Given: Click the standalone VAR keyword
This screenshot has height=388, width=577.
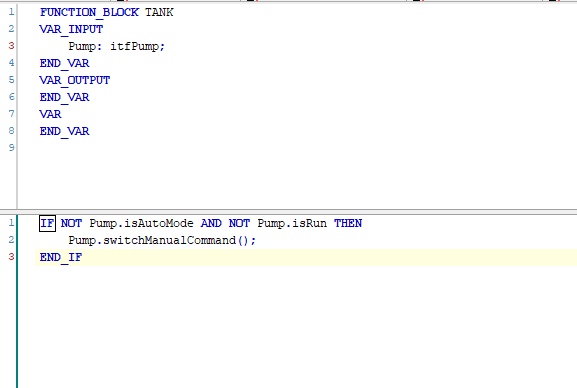Looking at the screenshot, I should point(50,114).
